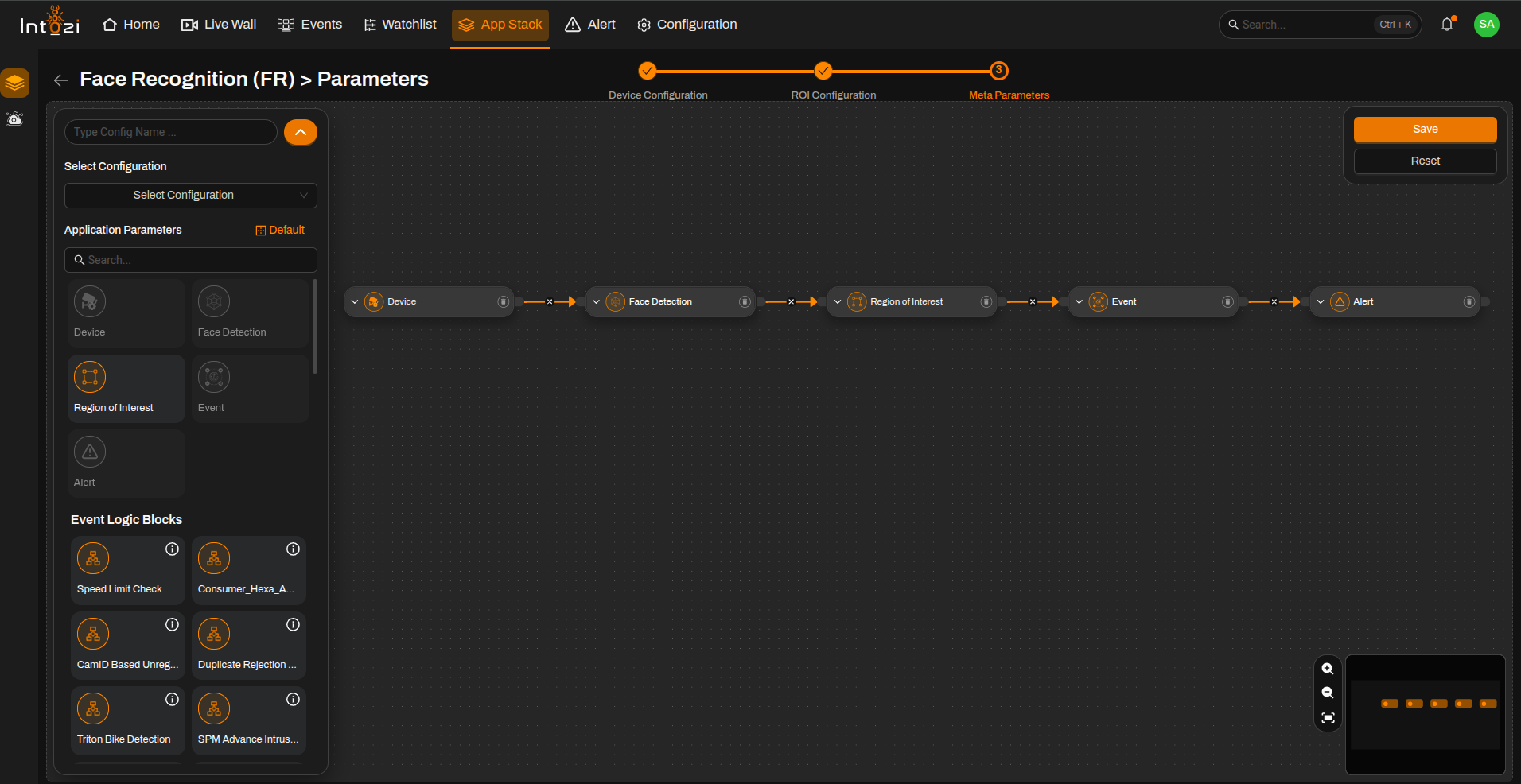Open the Select Configuration dropdown
1521x784 pixels.
click(191, 196)
